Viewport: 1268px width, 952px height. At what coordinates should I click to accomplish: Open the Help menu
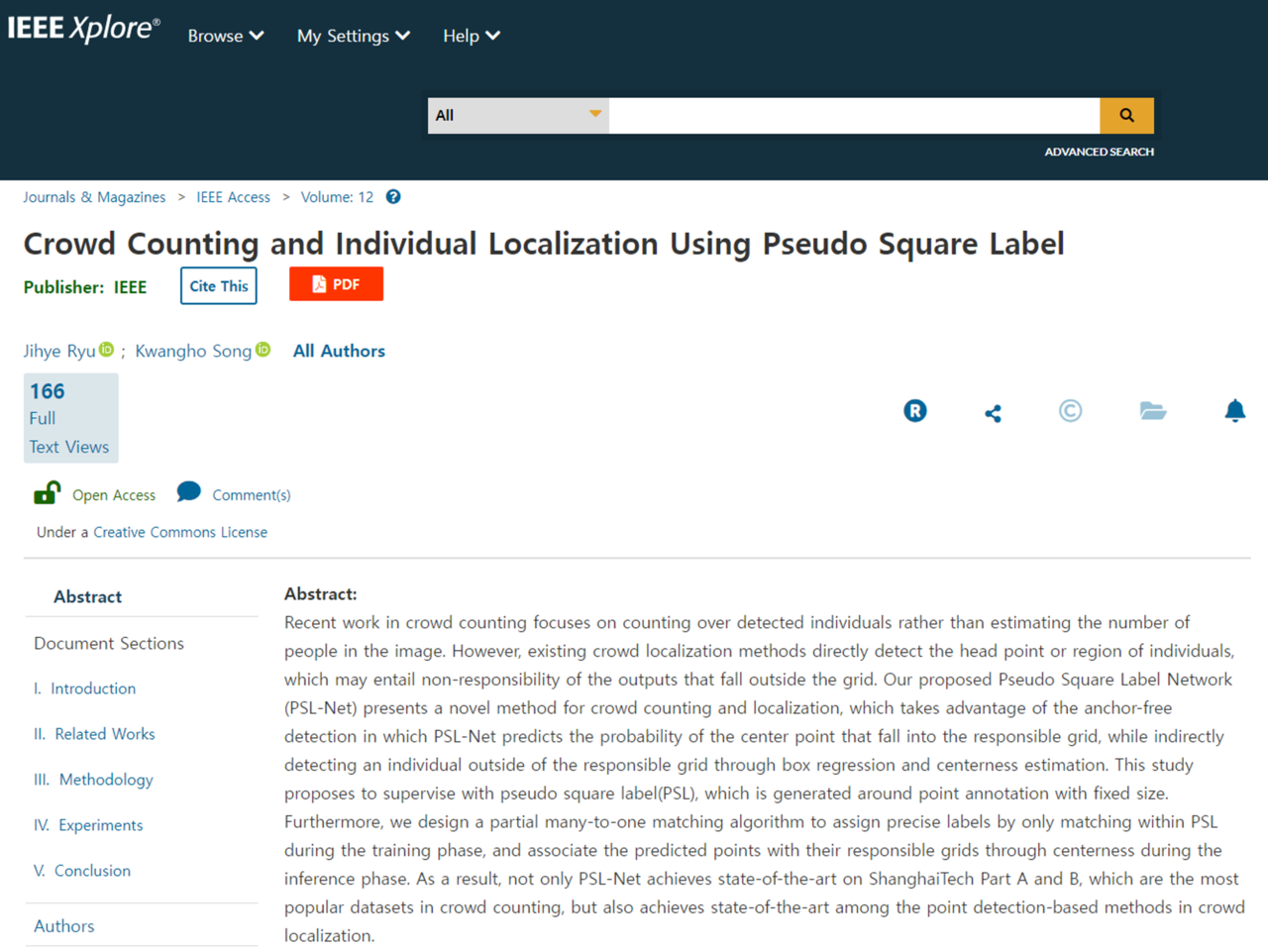tap(472, 36)
